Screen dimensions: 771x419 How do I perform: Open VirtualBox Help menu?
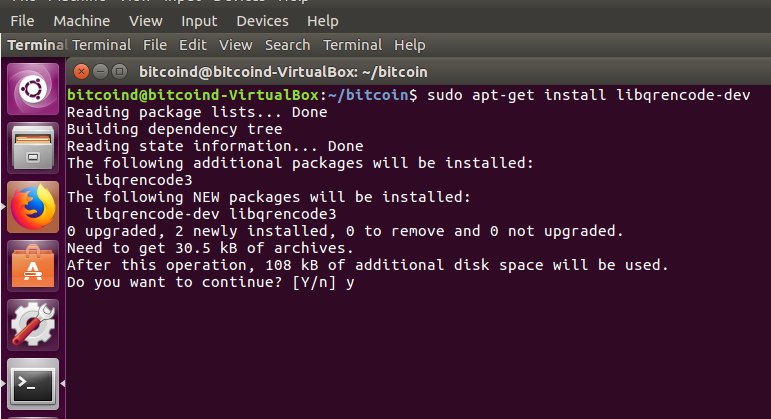[323, 21]
